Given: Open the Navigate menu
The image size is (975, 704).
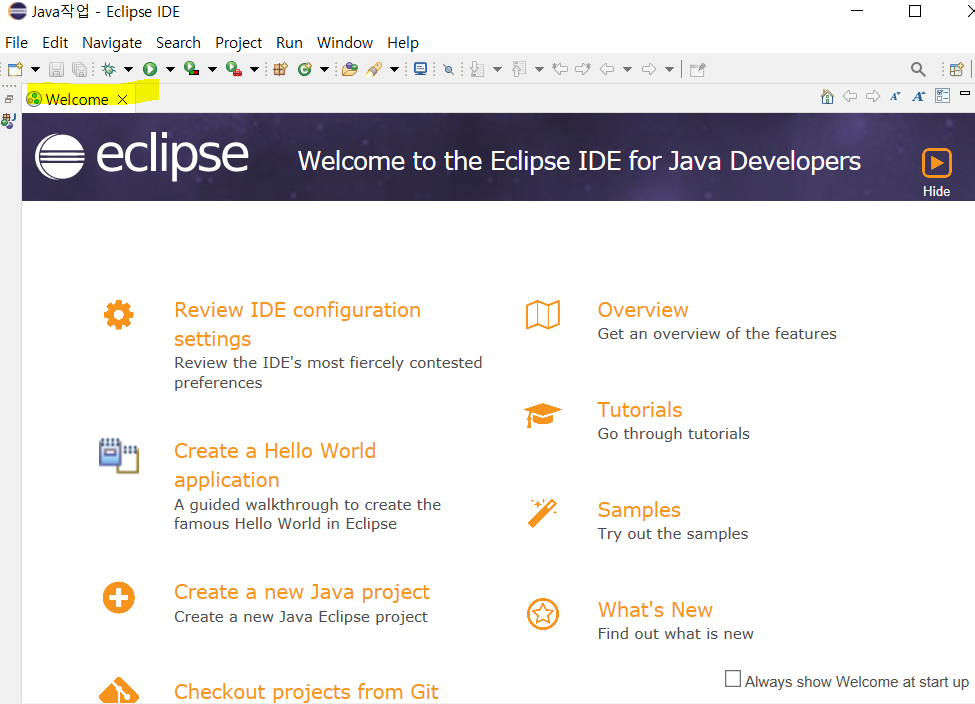Looking at the screenshot, I should point(112,42).
